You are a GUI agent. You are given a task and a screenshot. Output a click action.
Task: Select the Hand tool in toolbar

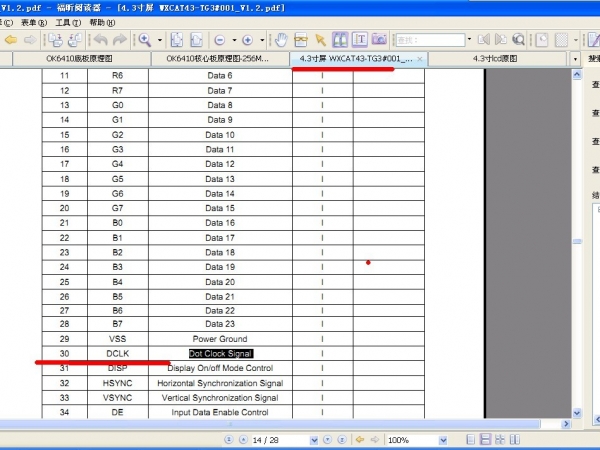282,40
